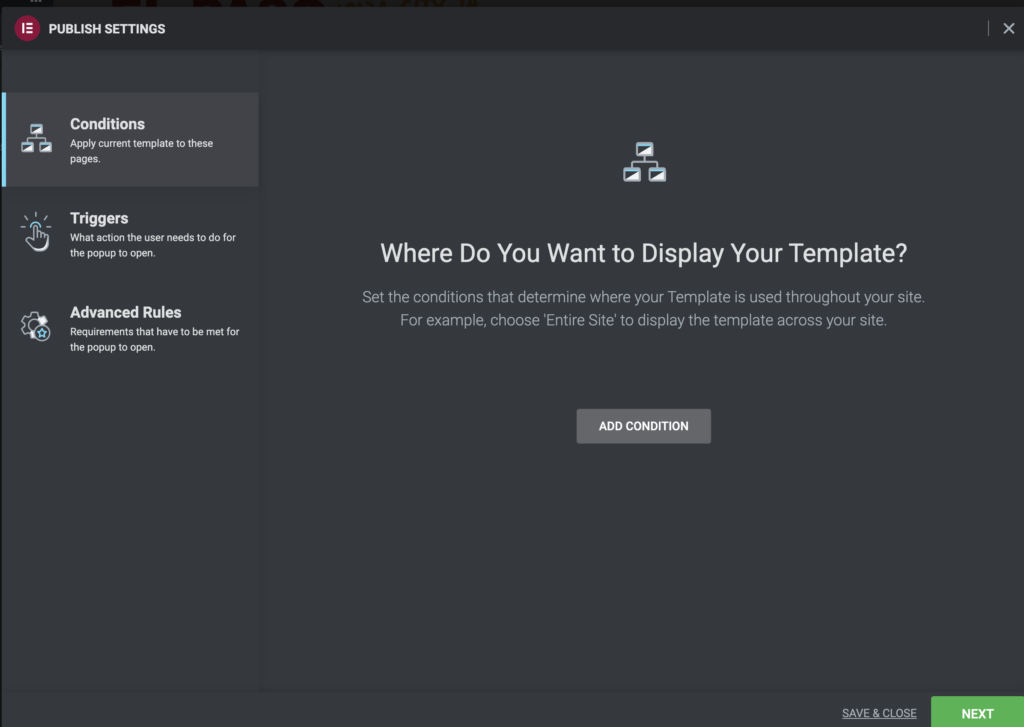Click text 'For example, choose Entire Site'
The height and width of the screenshot is (727, 1024).
pyautogui.click(x=509, y=321)
